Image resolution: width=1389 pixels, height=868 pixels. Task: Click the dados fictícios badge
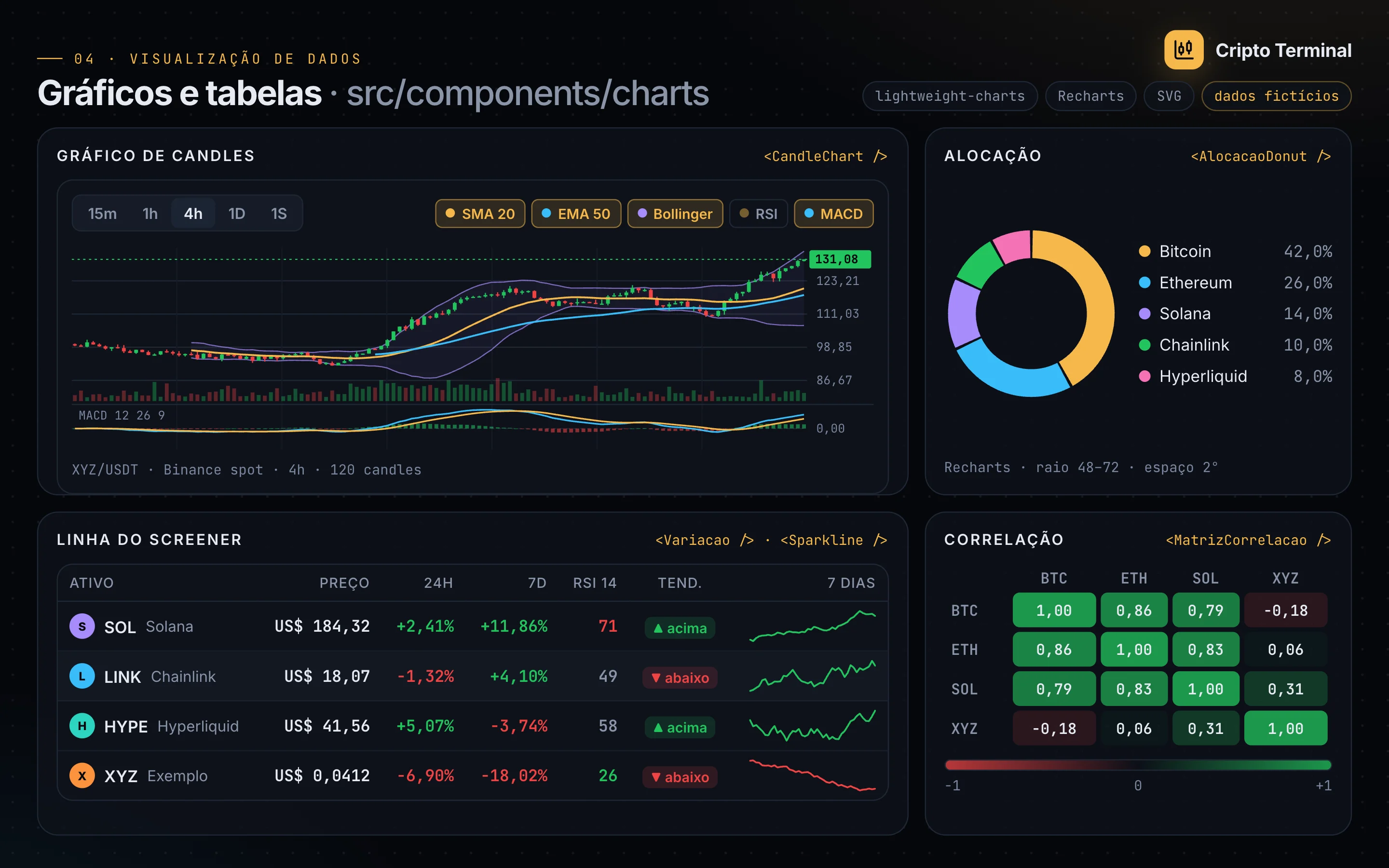point(1276,96)
